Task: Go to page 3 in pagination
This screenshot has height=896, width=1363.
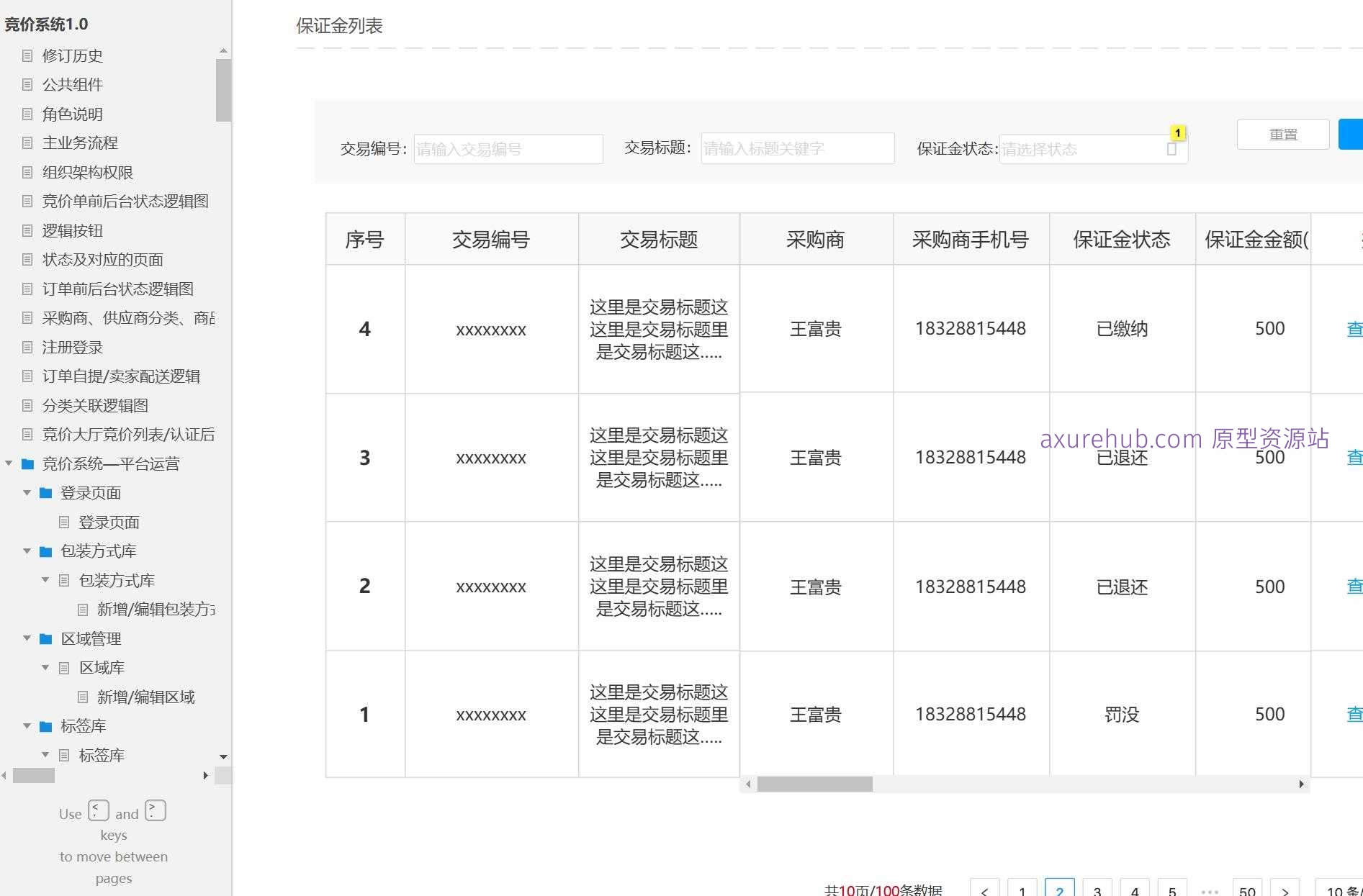Action: 1097,890
